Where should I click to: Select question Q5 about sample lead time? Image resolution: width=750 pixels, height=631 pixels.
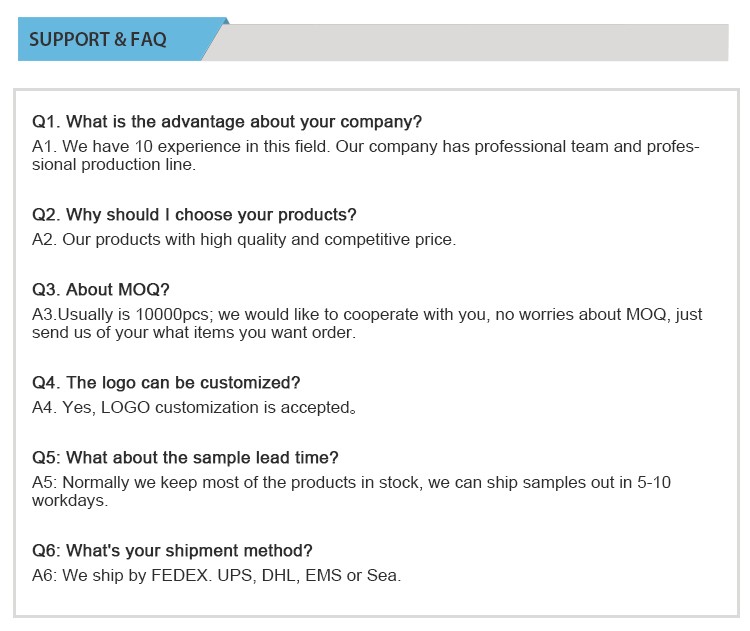[185, 458]
